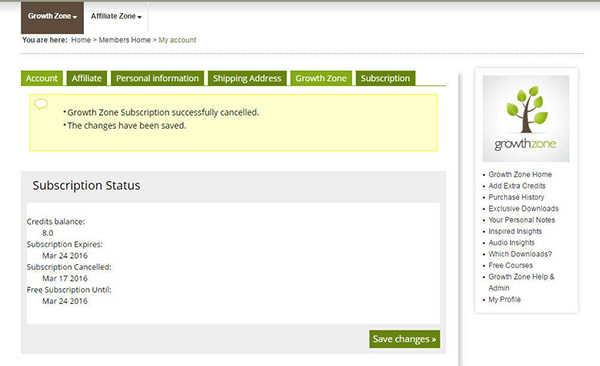Open the Members Home breadcrumb link
Screen dimensions: 600x366
125,40
